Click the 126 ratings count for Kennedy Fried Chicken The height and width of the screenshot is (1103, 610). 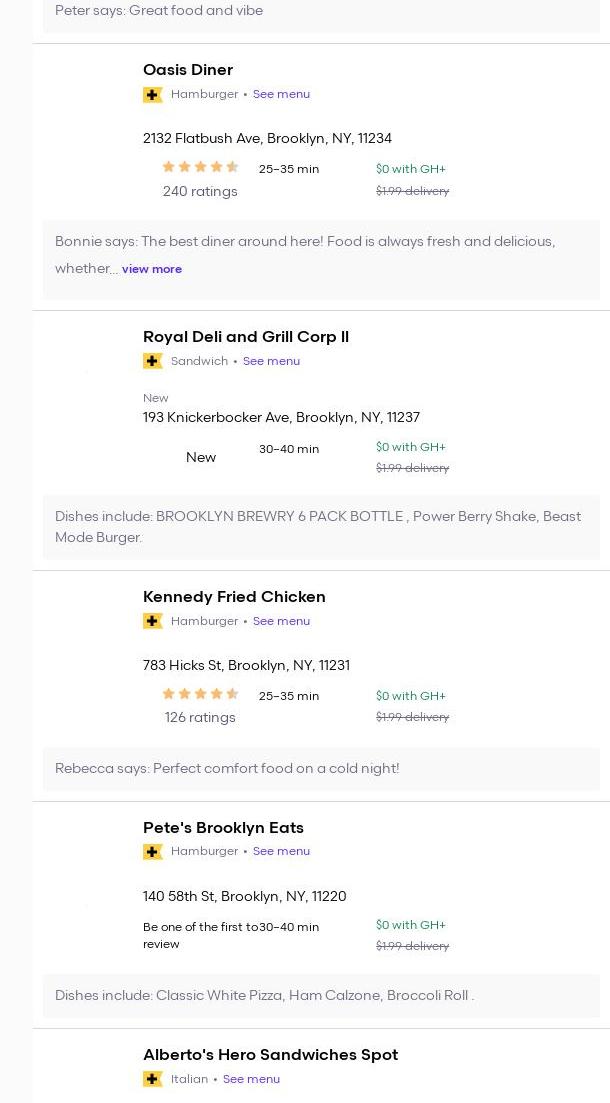pos(200,717)
